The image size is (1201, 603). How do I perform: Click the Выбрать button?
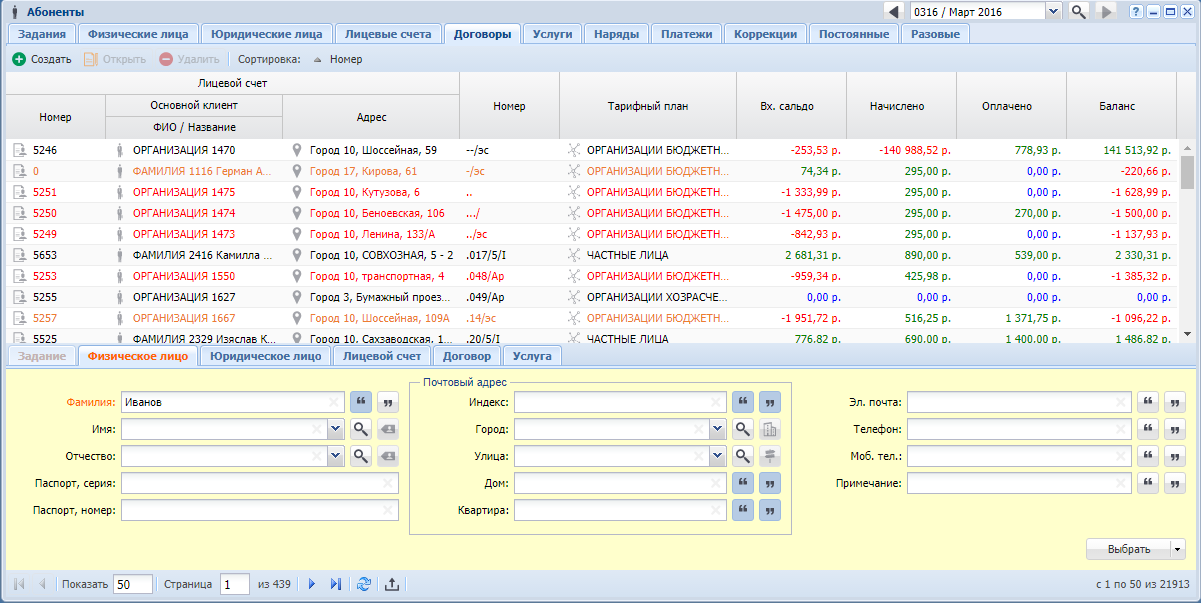[x=1129, y=549]
